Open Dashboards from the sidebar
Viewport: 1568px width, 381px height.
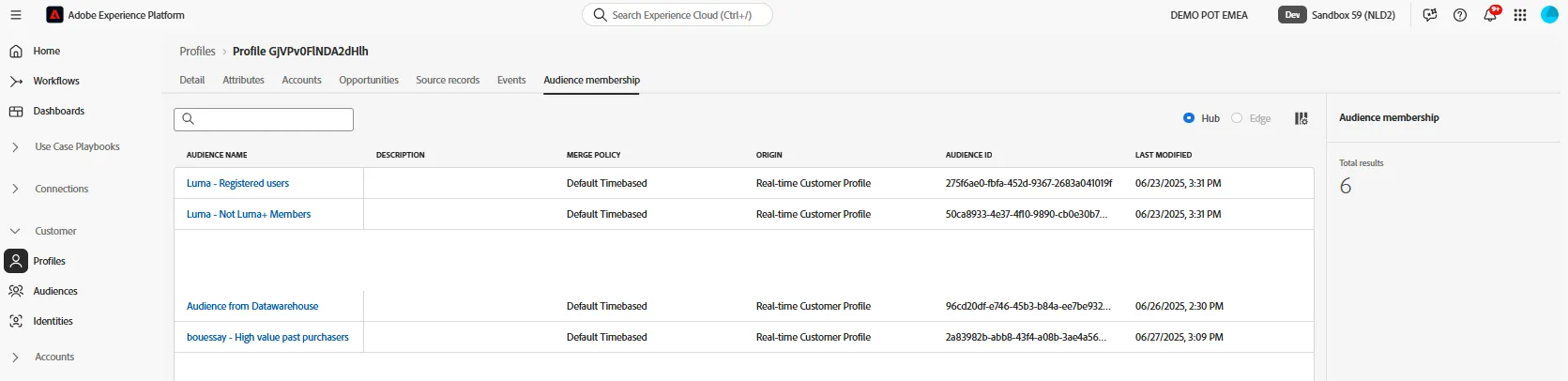59,111
